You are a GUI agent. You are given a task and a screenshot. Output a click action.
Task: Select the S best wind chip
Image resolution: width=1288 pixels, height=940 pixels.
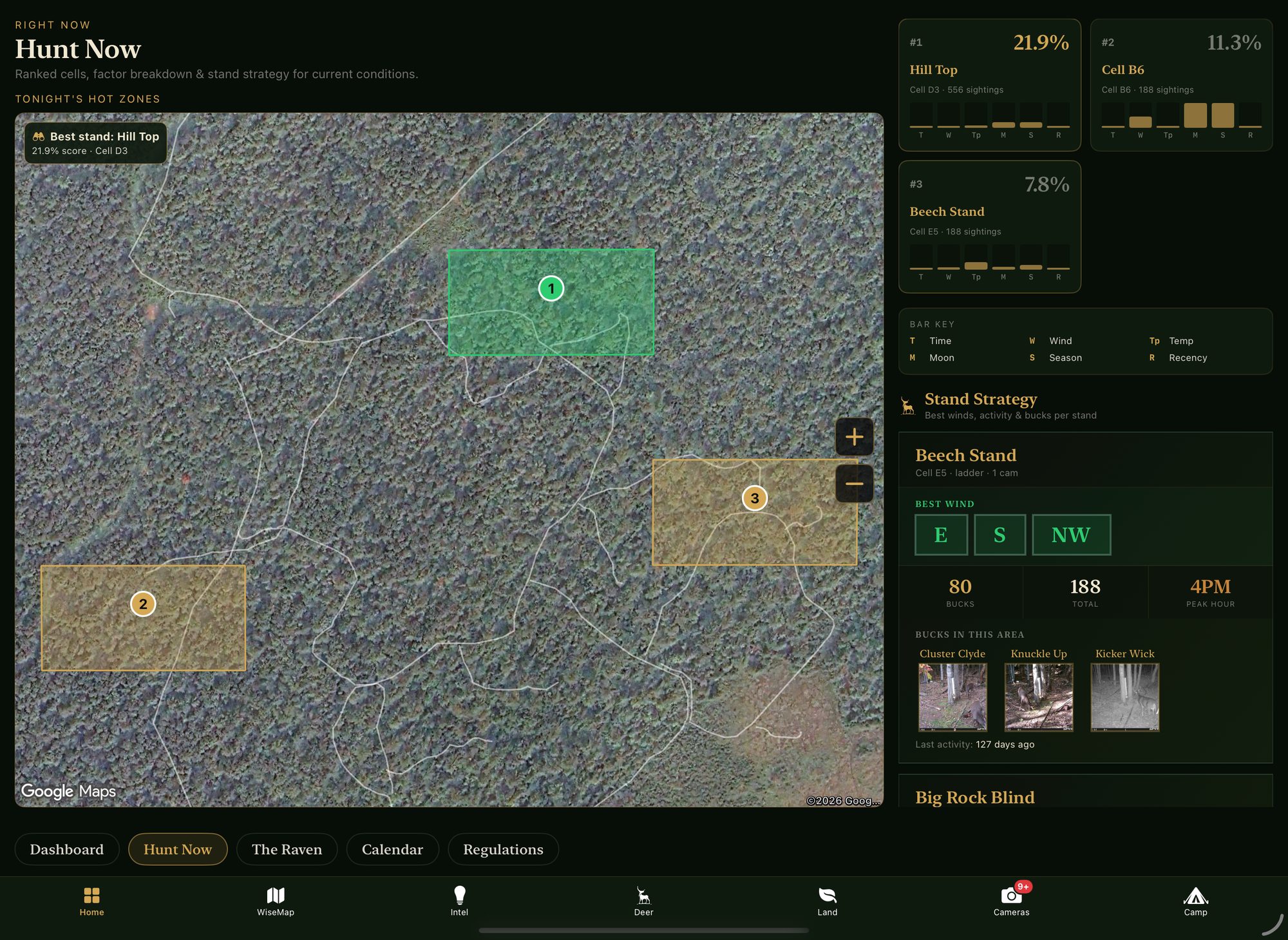999,535
